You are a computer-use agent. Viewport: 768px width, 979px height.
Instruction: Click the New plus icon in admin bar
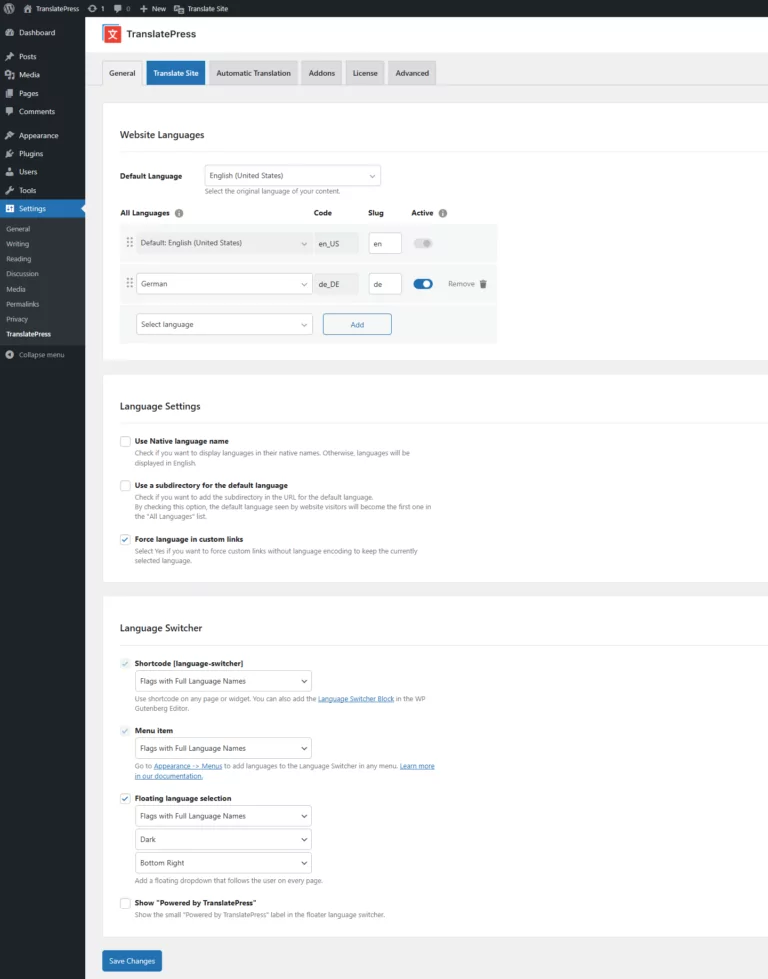pos(144,9)
